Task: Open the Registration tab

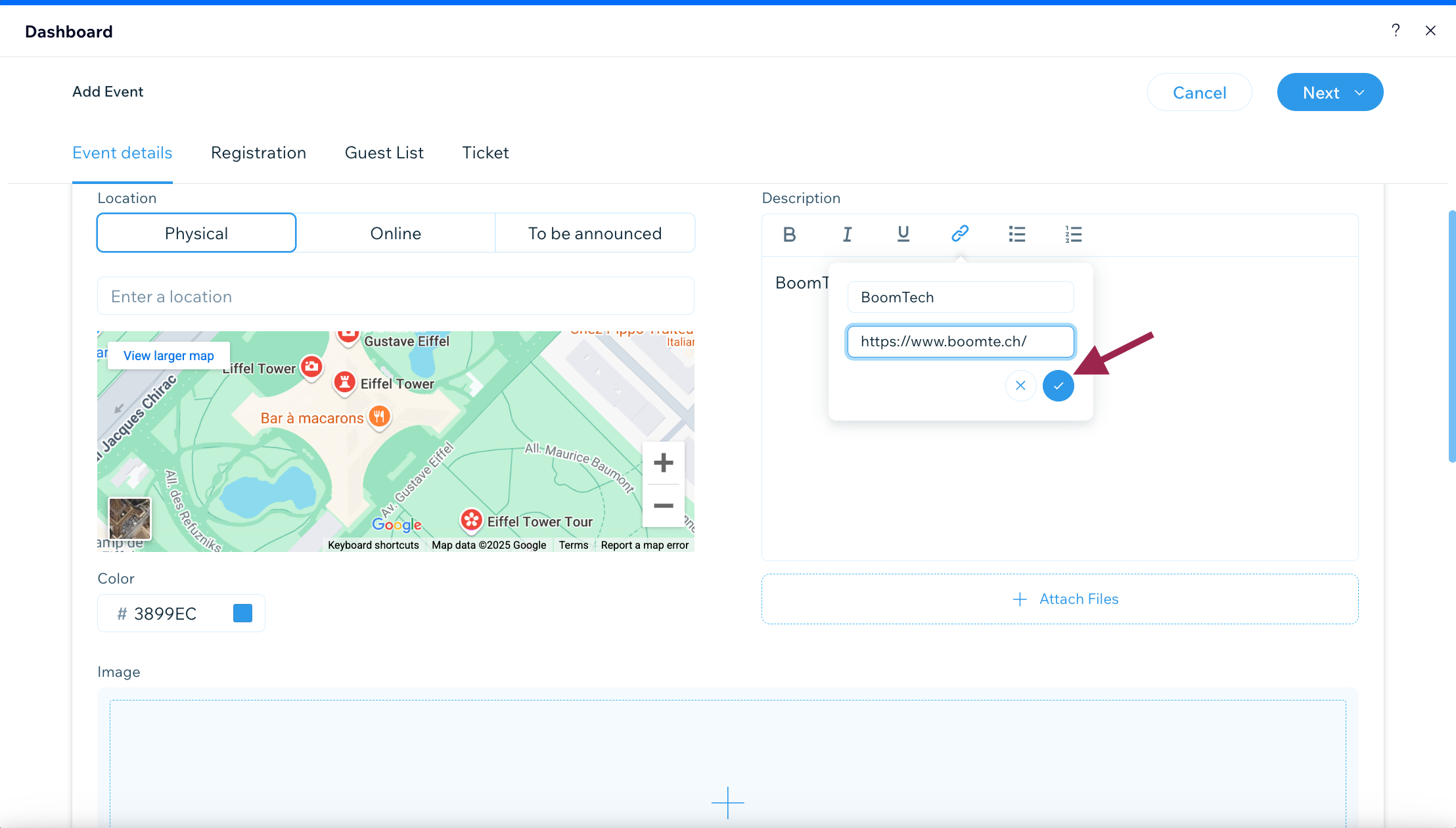Action: [x=258, y=152]
